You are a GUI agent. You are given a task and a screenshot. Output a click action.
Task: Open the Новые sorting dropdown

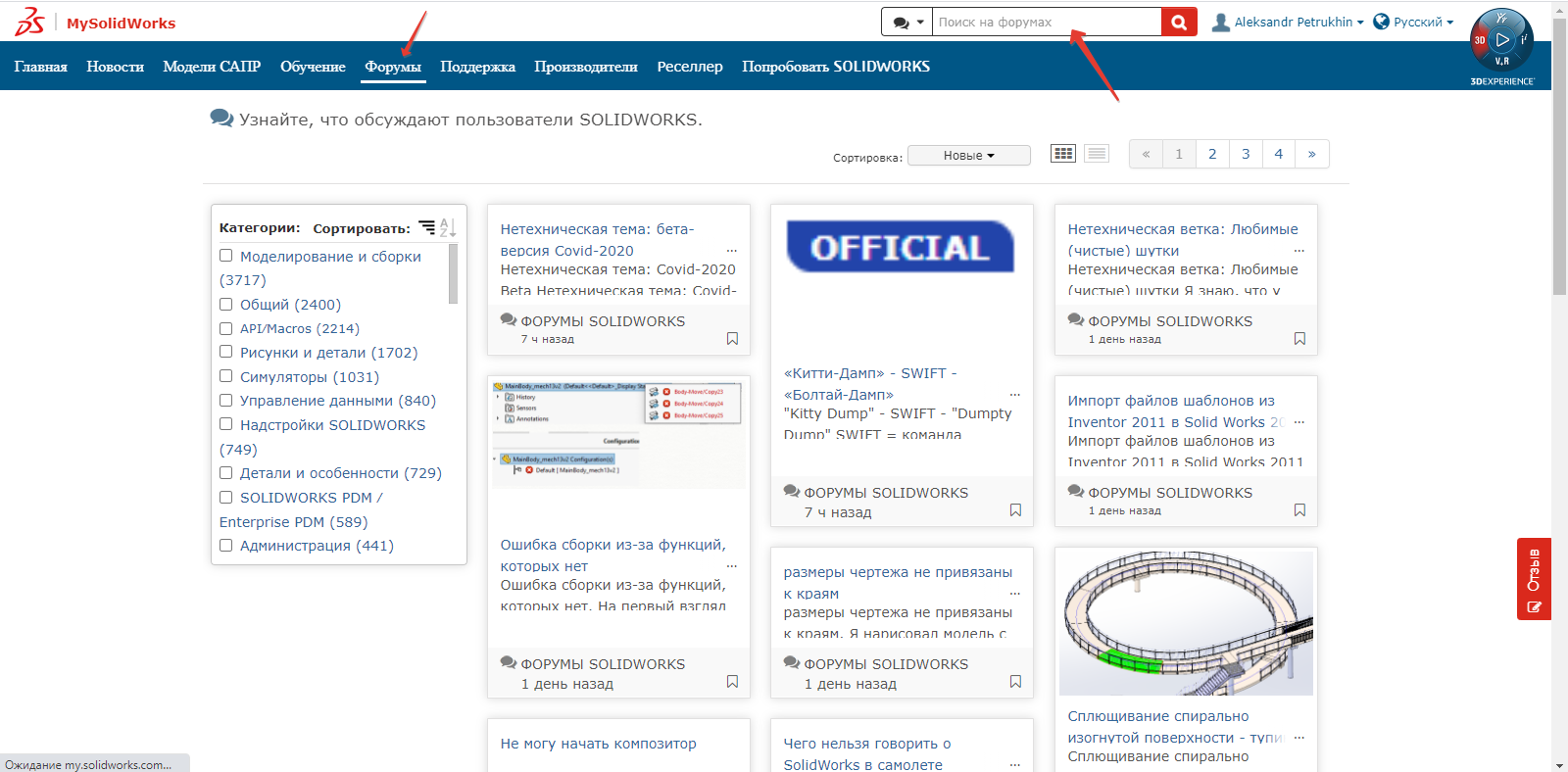[x=969, y=155]
